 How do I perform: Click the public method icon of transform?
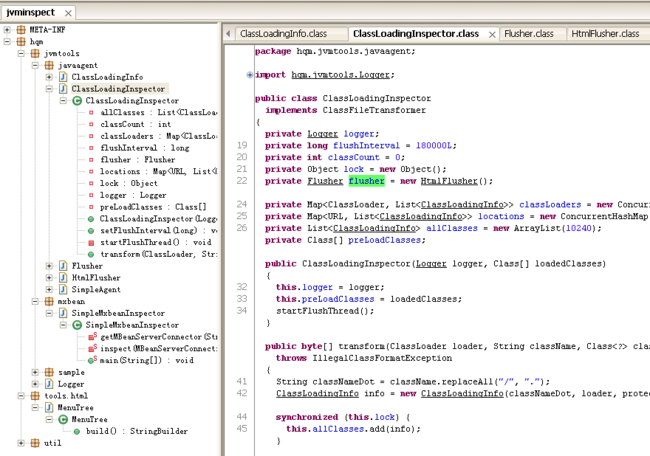pyautogui.click(x=91, y=254)
